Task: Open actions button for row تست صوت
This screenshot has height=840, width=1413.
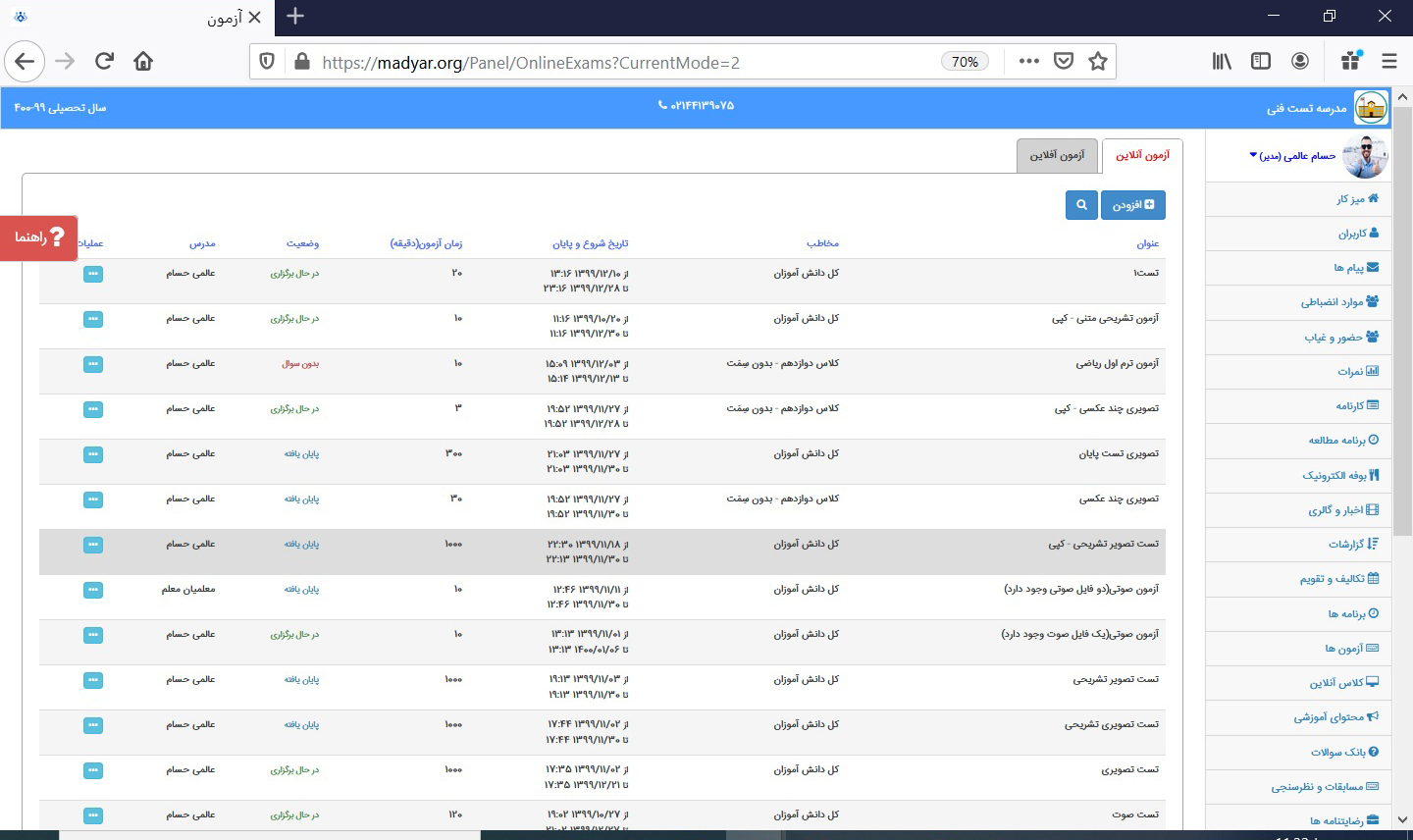Action: [x=93, y=815]
